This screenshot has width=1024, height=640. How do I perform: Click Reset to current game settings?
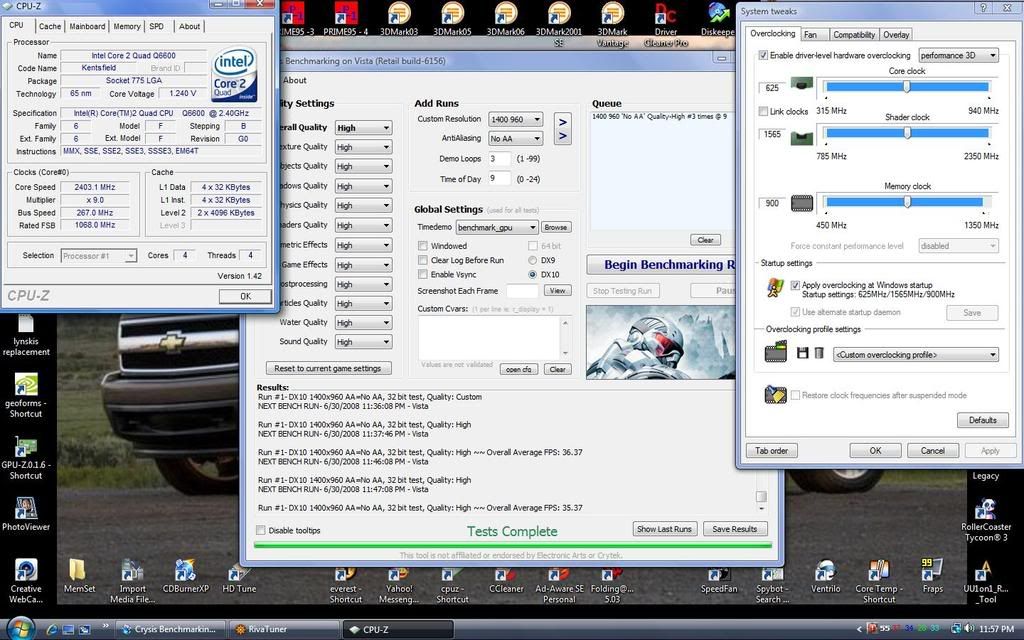328,368
